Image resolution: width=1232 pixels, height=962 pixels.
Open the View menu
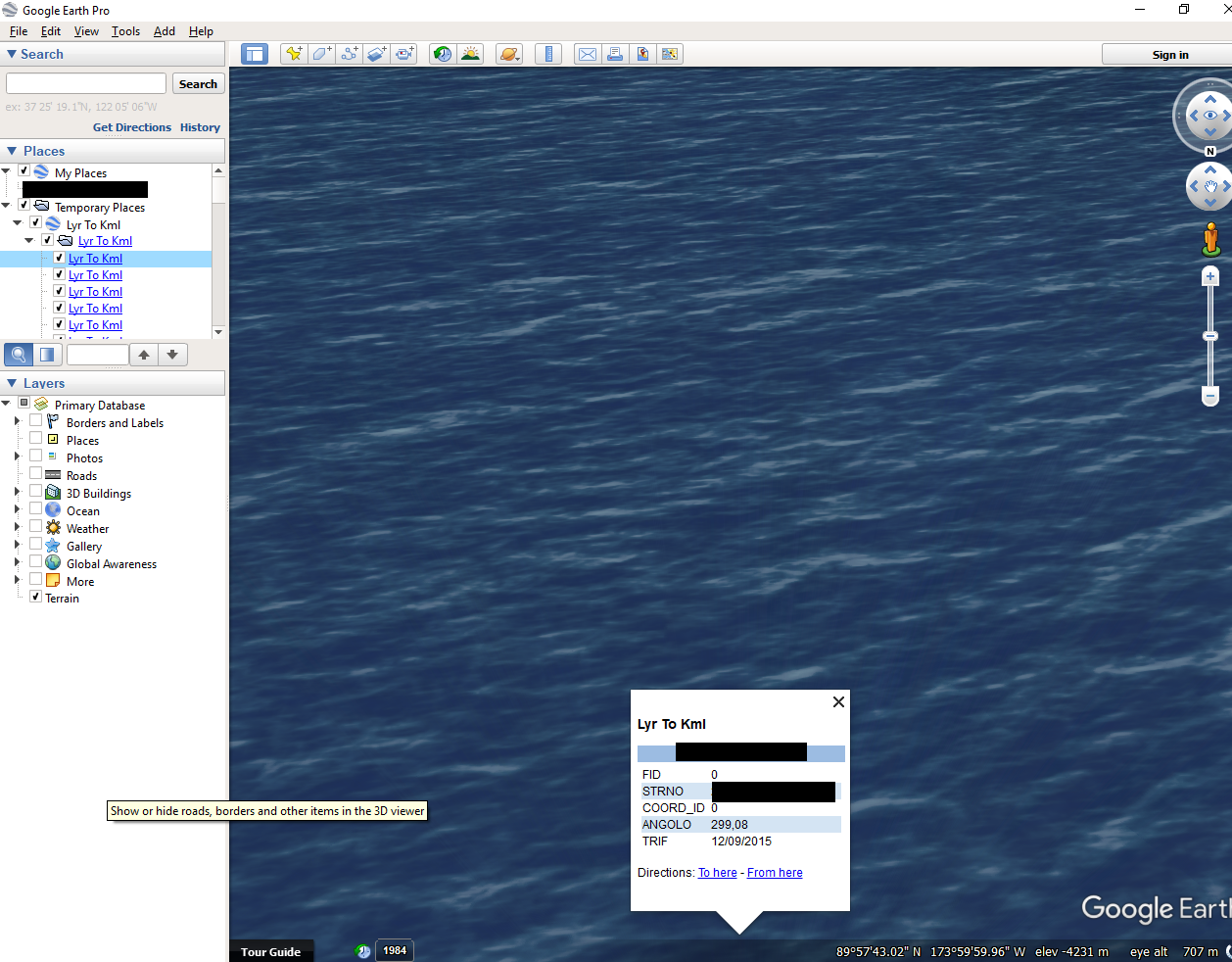(x=86, y=31)
